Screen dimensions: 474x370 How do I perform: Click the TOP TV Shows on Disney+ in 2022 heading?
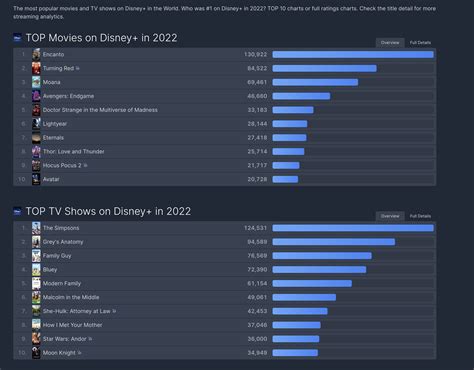[x=108, y=211]
